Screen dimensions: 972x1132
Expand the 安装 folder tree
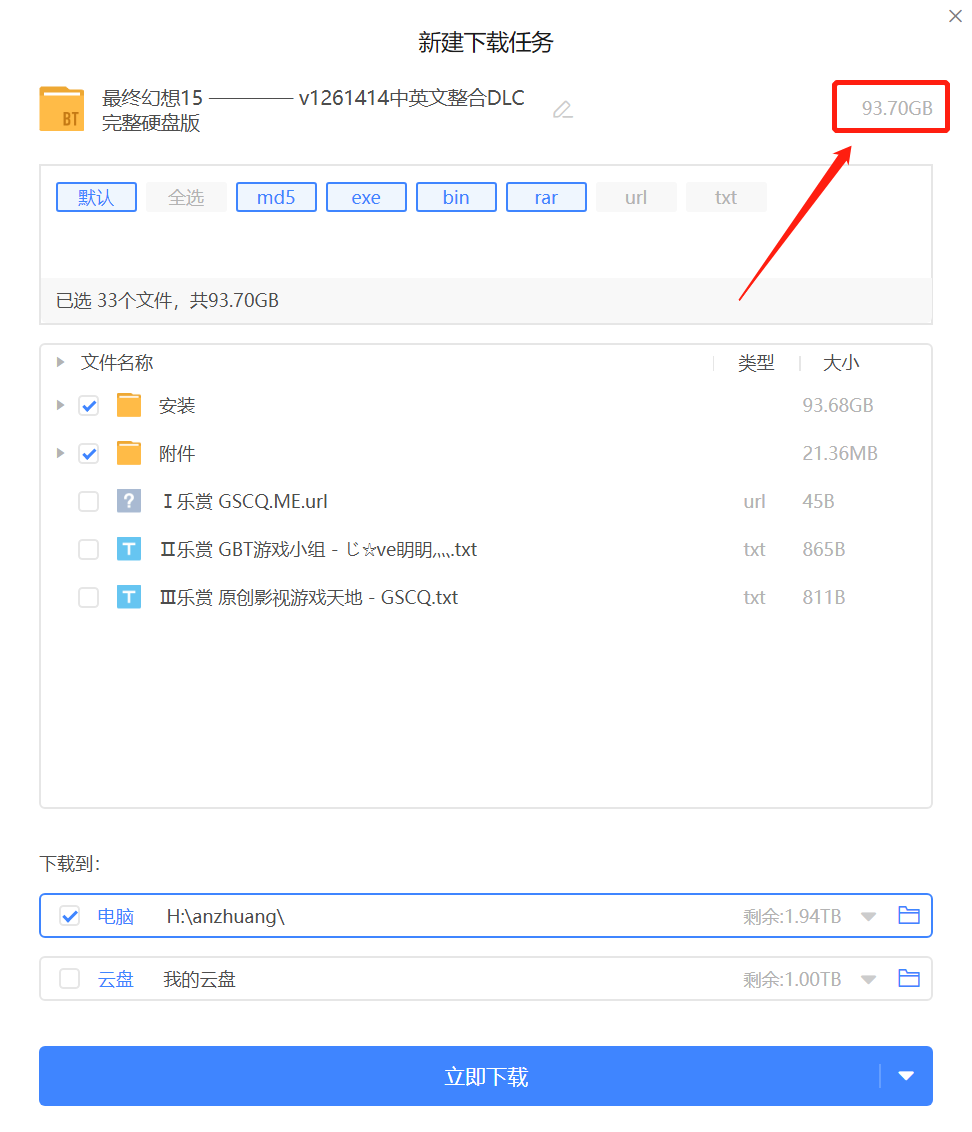pos(61,405)
